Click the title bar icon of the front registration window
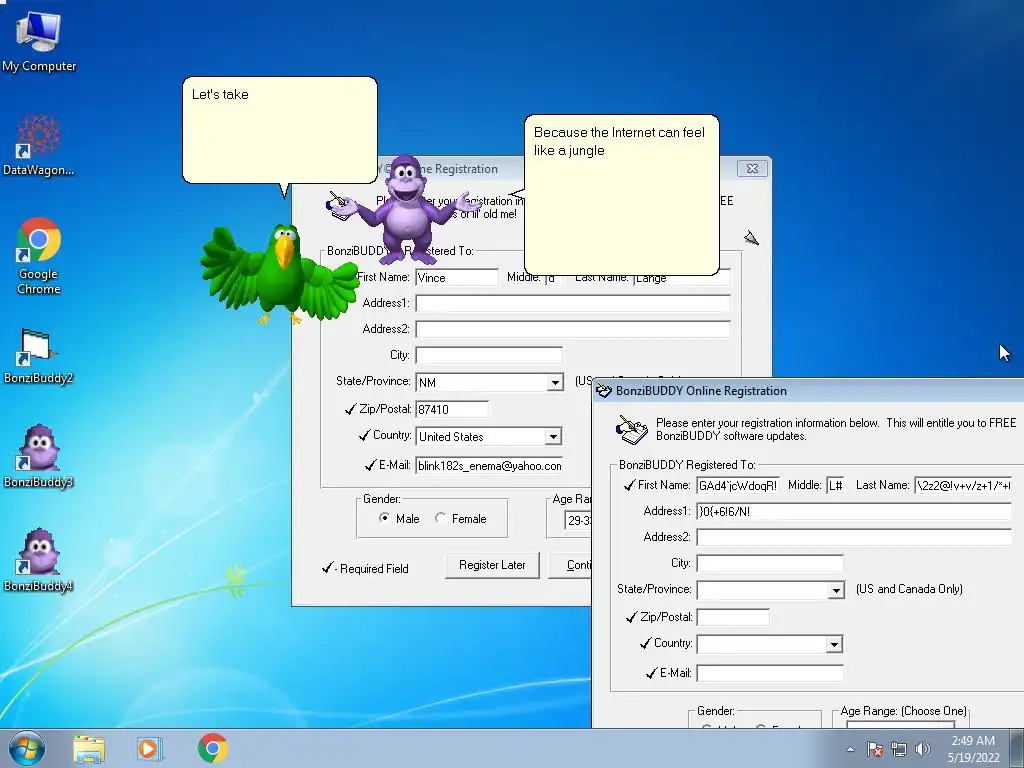The height and width of the screenshot is (768, 1024). (x=603, y=391)
